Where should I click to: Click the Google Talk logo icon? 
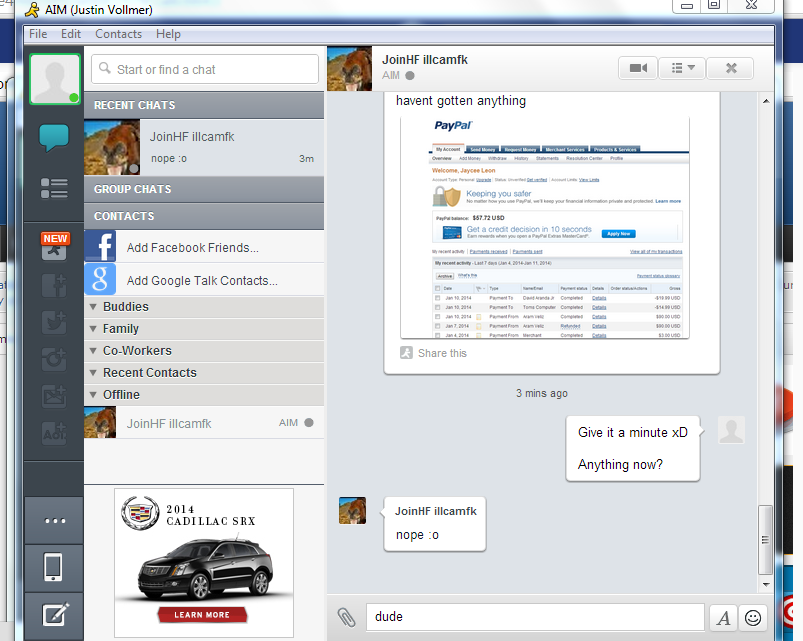point(100,279)
